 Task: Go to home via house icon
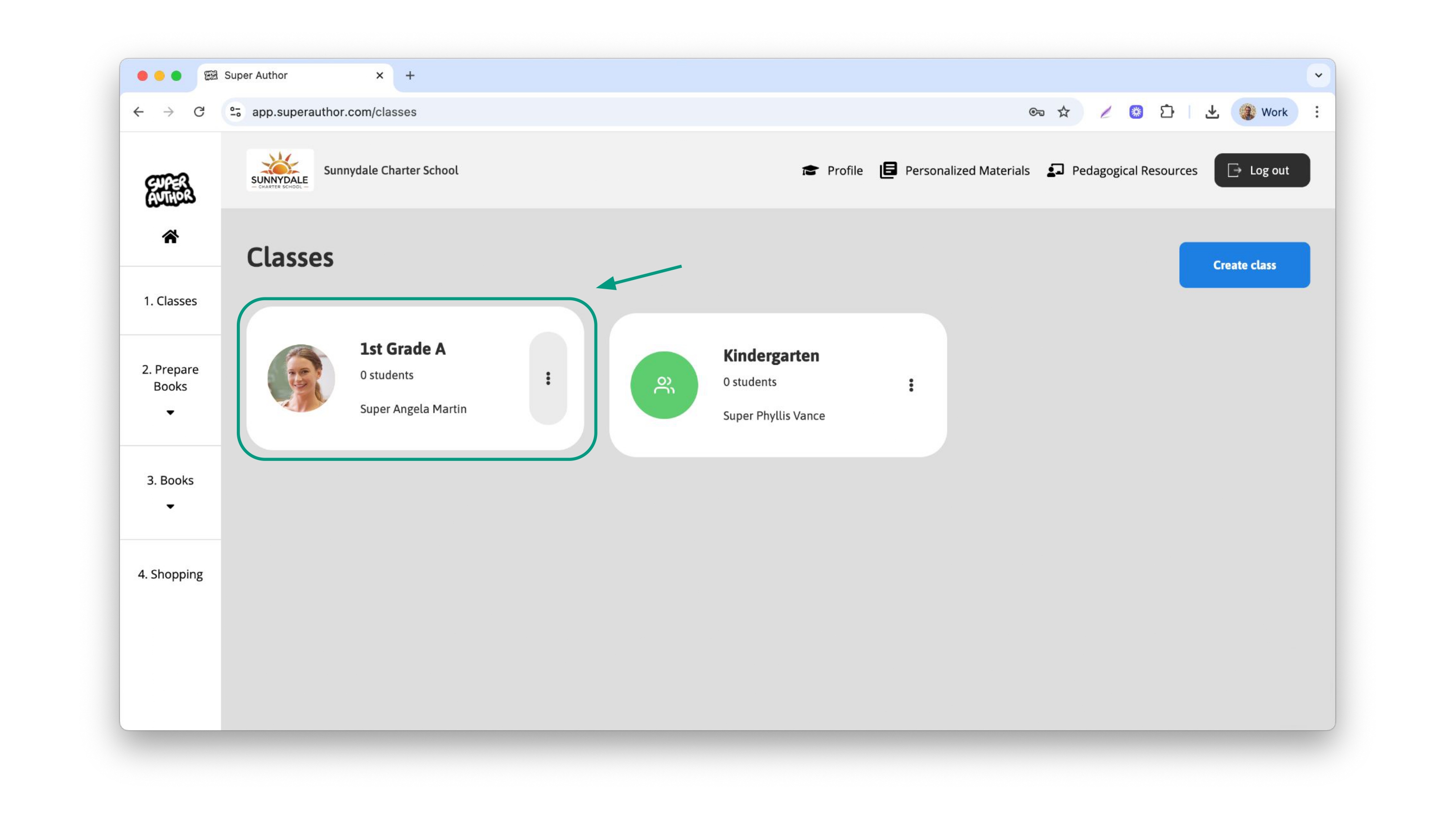[170, 236]
